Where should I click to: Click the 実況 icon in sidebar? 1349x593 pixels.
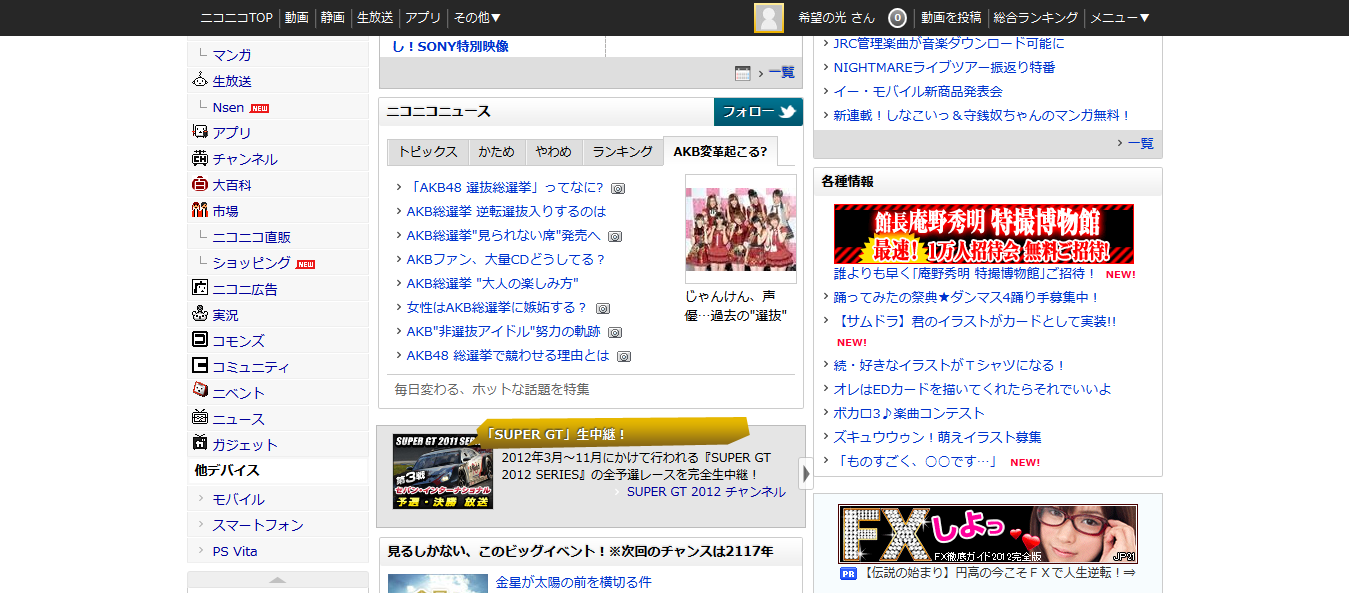pyautogui.click(x=199, y=314)
